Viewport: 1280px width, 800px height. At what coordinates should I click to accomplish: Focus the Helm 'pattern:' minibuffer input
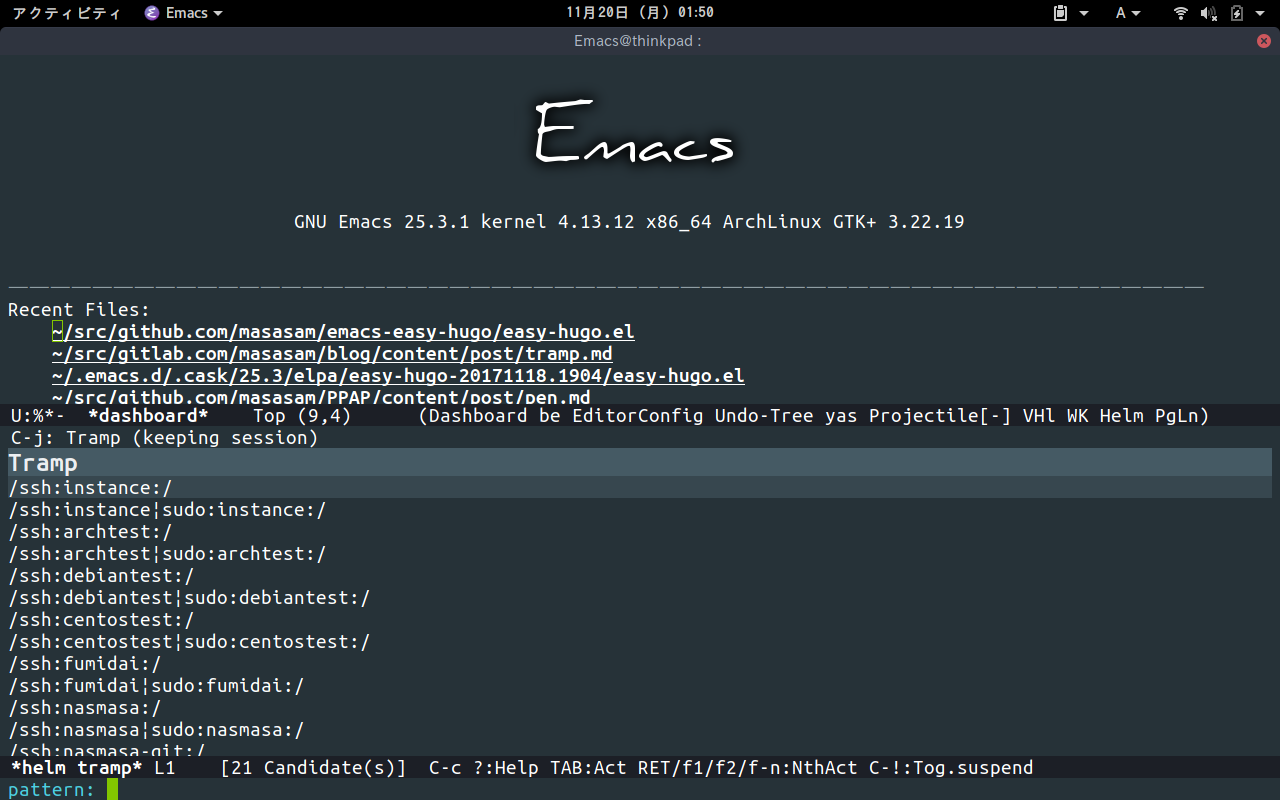click(640, 789)
